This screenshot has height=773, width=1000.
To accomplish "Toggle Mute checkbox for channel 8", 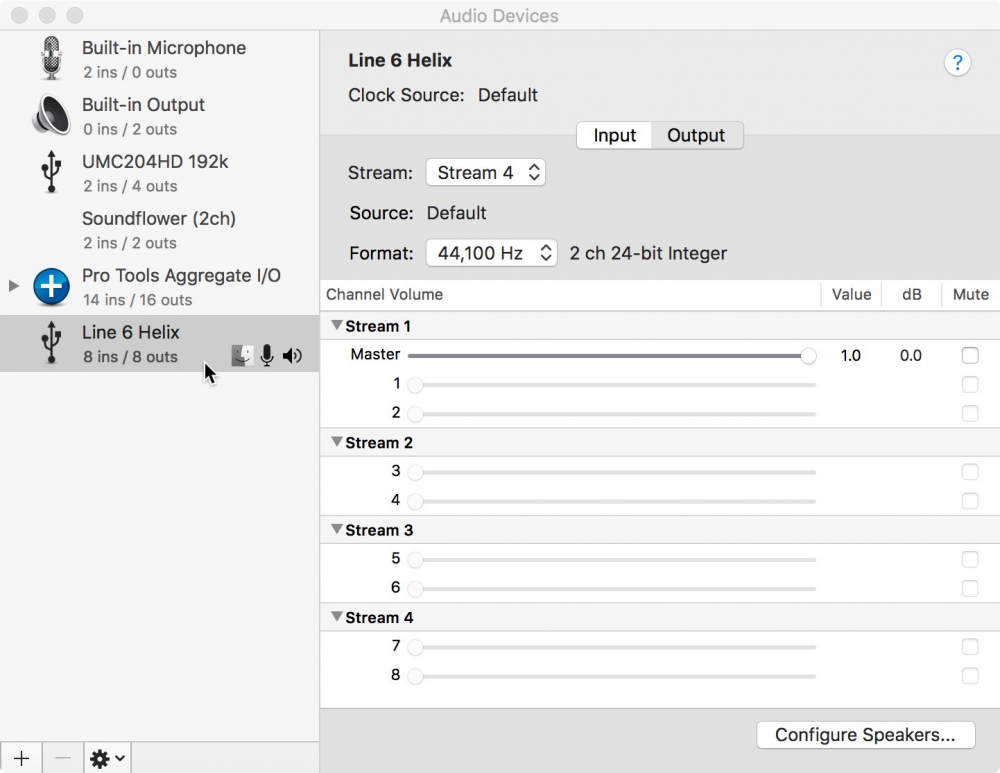I will click(x=969, y=675).
